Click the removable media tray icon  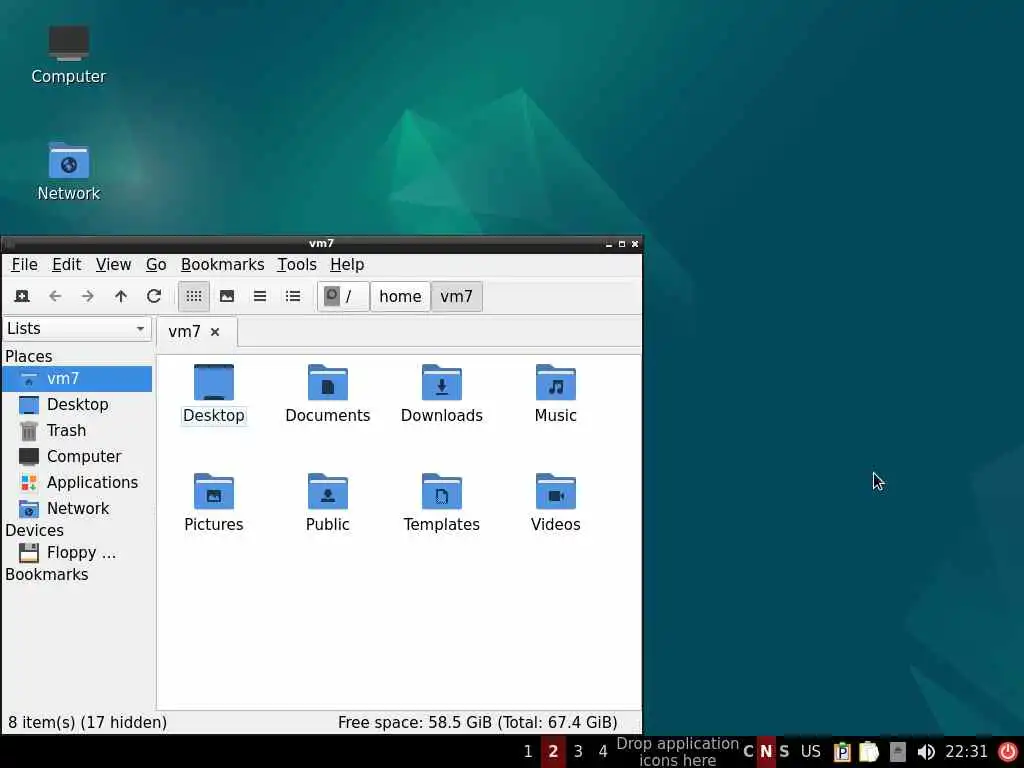click(x=898, y=752)
